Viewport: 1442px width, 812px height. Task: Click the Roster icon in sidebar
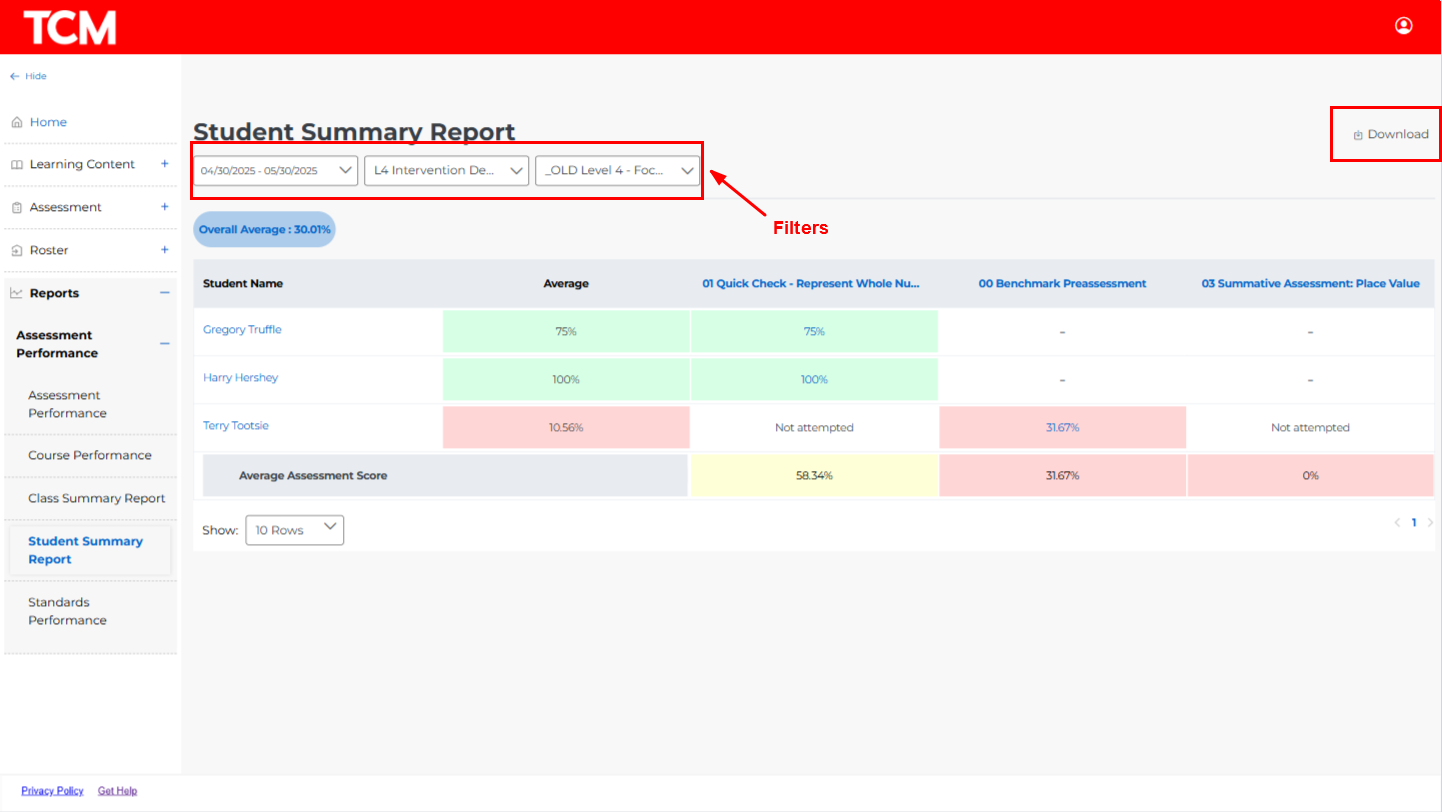(17, 251)
